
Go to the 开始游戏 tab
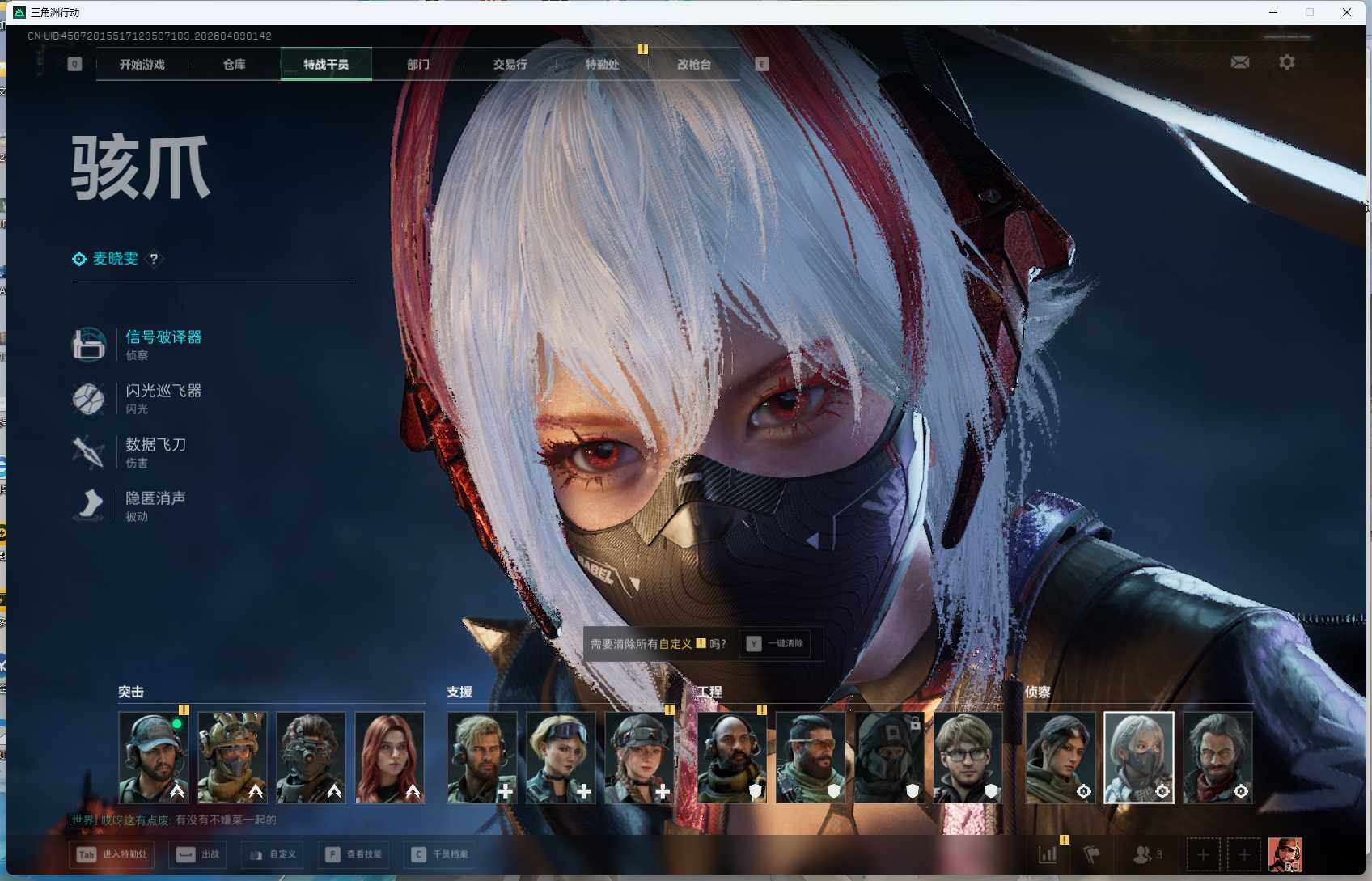pos(142,65)
